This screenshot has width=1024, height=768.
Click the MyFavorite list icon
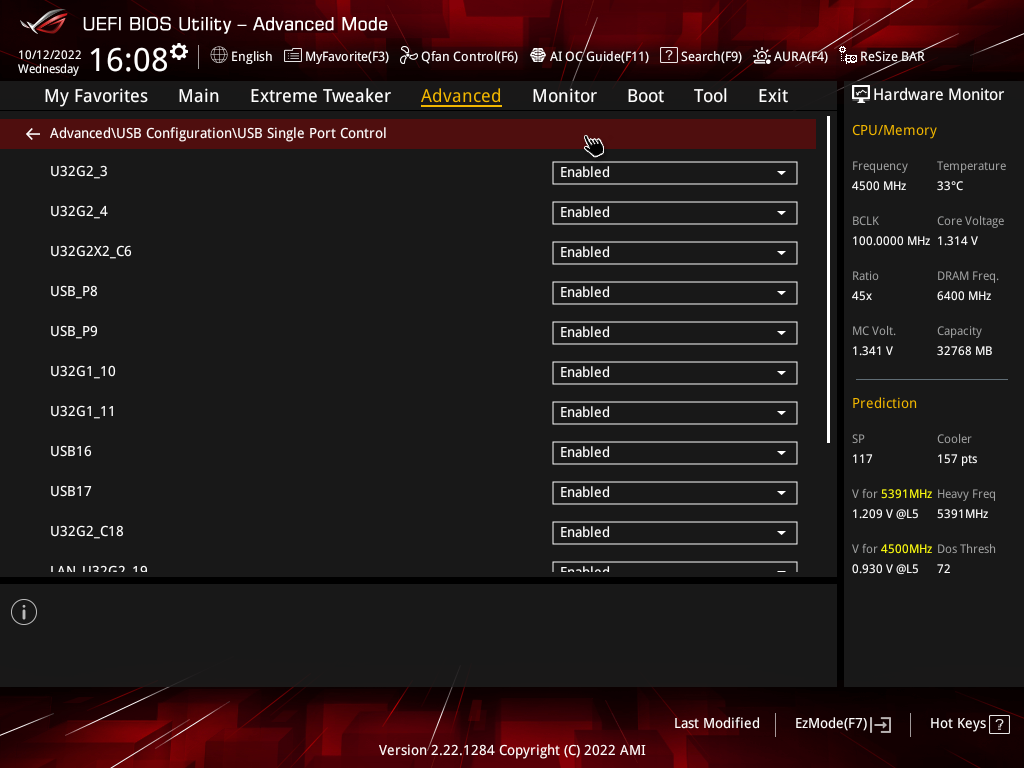pos(293,56)
